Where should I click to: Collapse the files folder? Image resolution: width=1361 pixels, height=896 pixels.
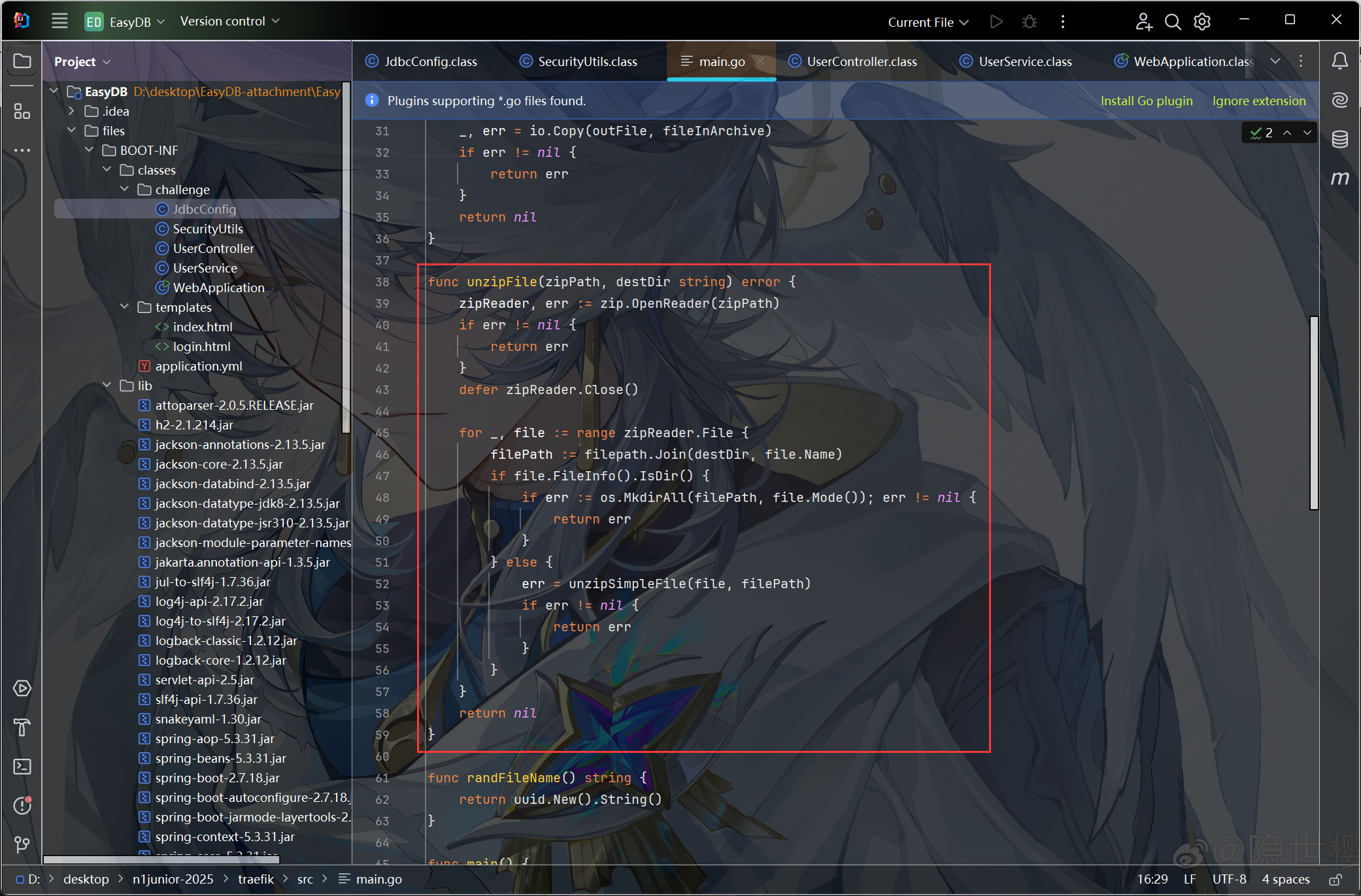coord(72,130)
